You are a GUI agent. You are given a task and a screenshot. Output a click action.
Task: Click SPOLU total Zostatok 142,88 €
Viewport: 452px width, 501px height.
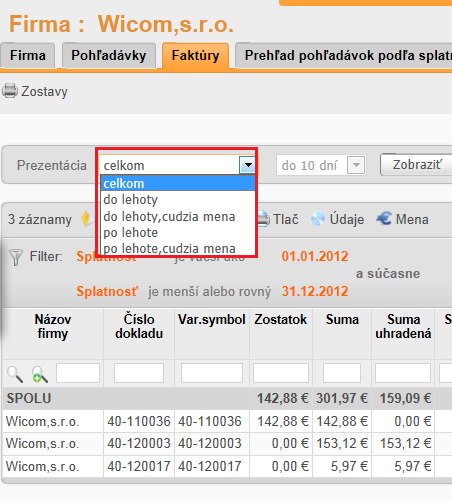click(x=283, y=398)
